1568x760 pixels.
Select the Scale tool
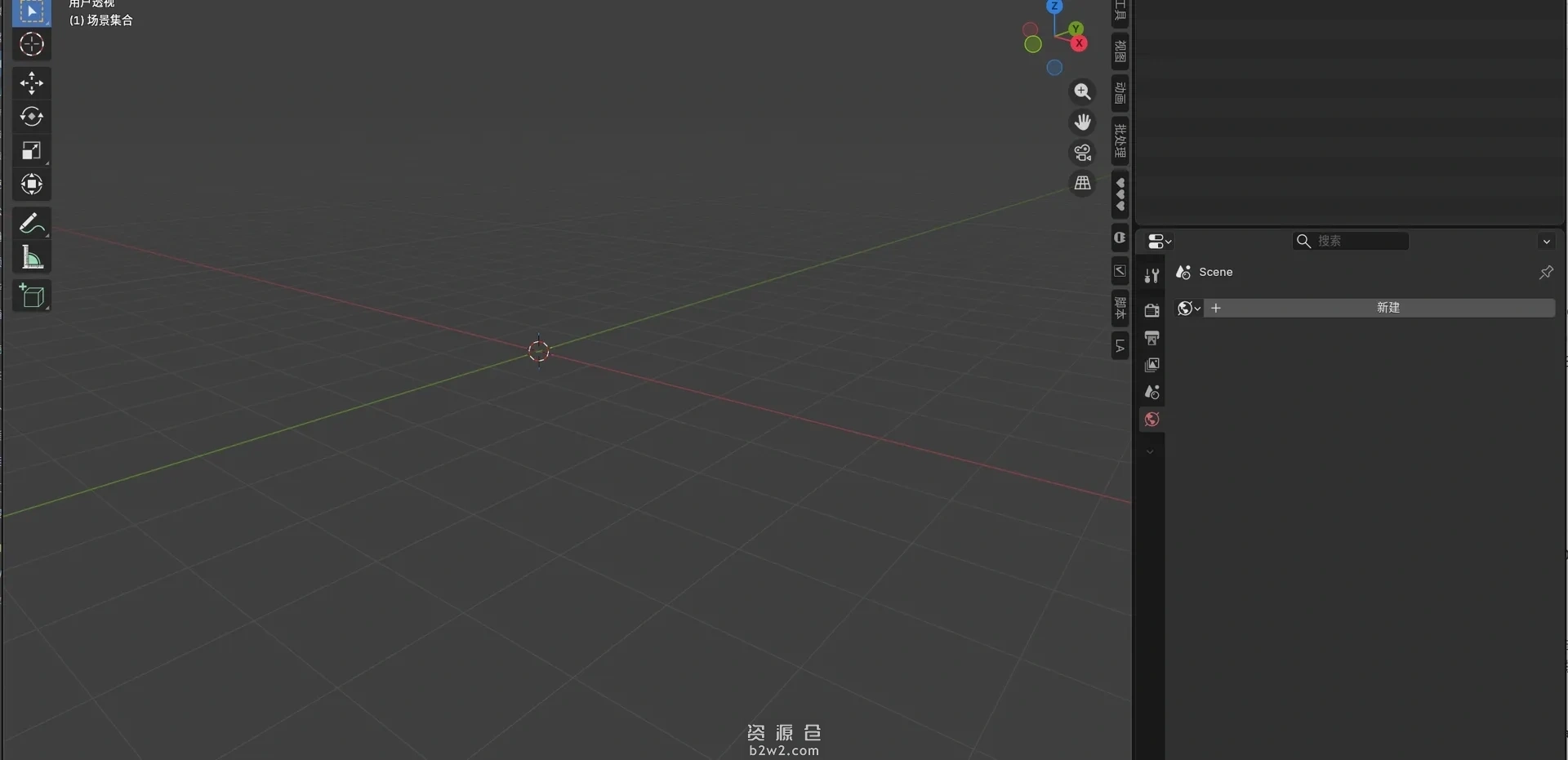tap(31, 149)
